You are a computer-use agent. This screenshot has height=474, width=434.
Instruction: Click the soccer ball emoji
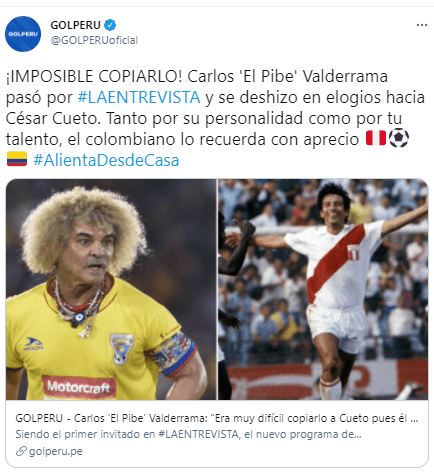[399, 138]
